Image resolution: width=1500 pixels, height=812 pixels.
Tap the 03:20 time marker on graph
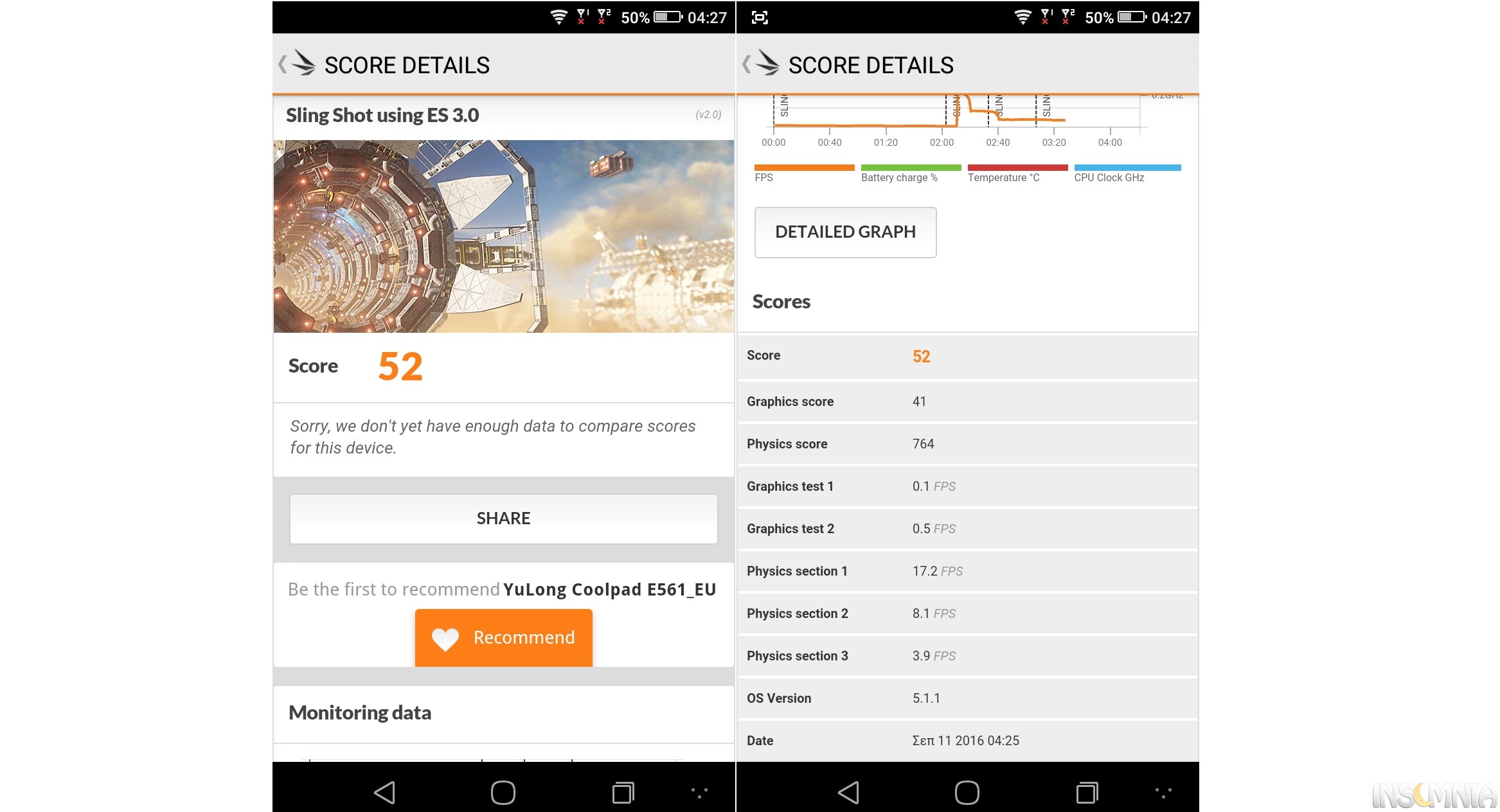click(x=1054, y=143)
